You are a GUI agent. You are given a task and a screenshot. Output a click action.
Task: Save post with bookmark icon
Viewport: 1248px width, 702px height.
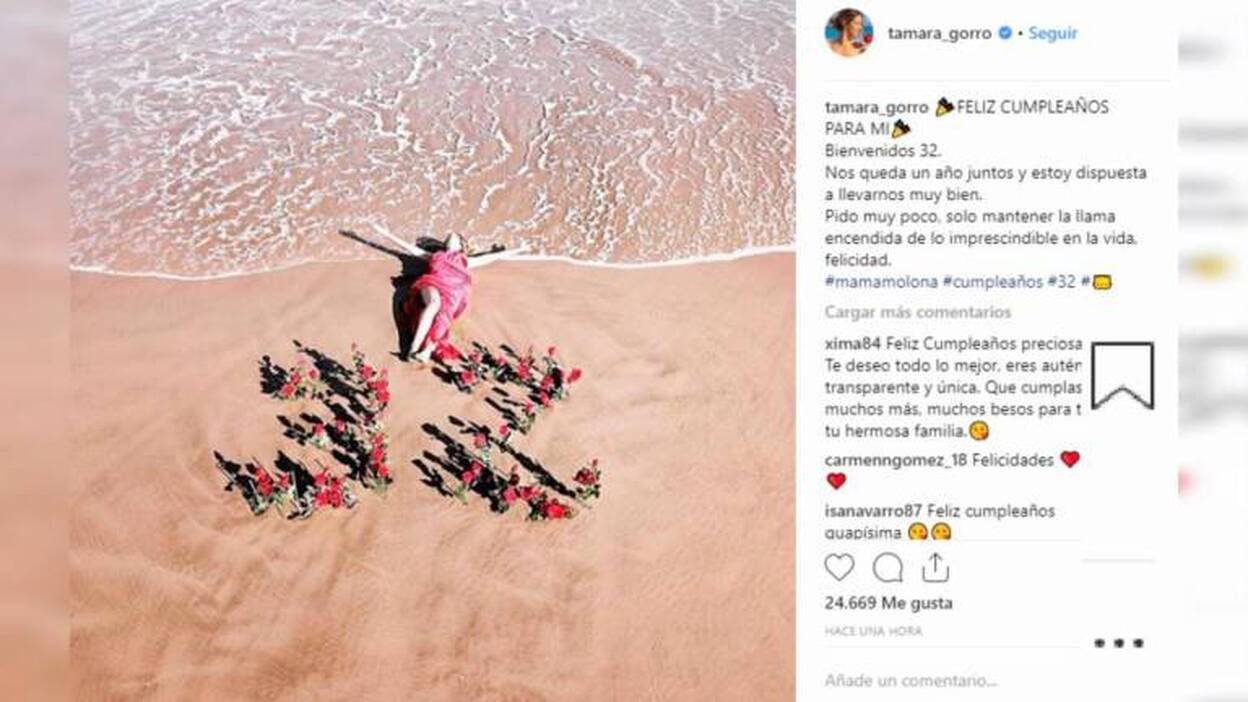tap(1122, 375)
